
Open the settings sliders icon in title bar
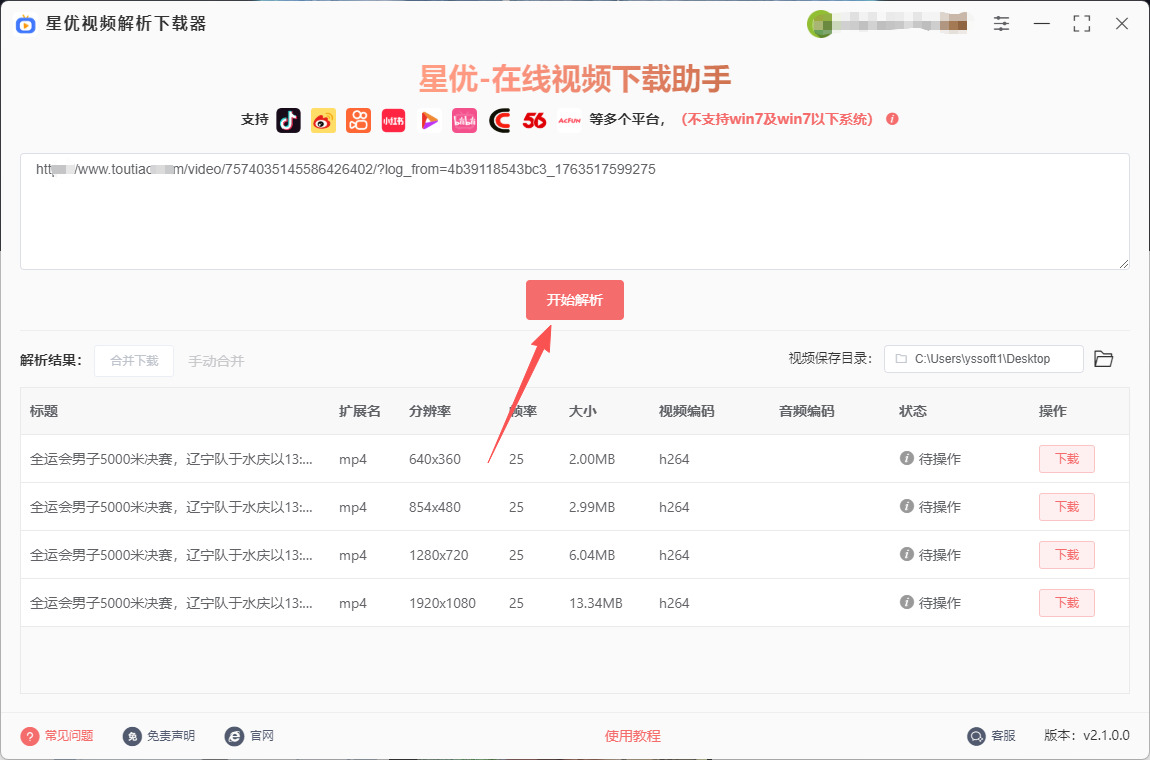(1002, 23)
